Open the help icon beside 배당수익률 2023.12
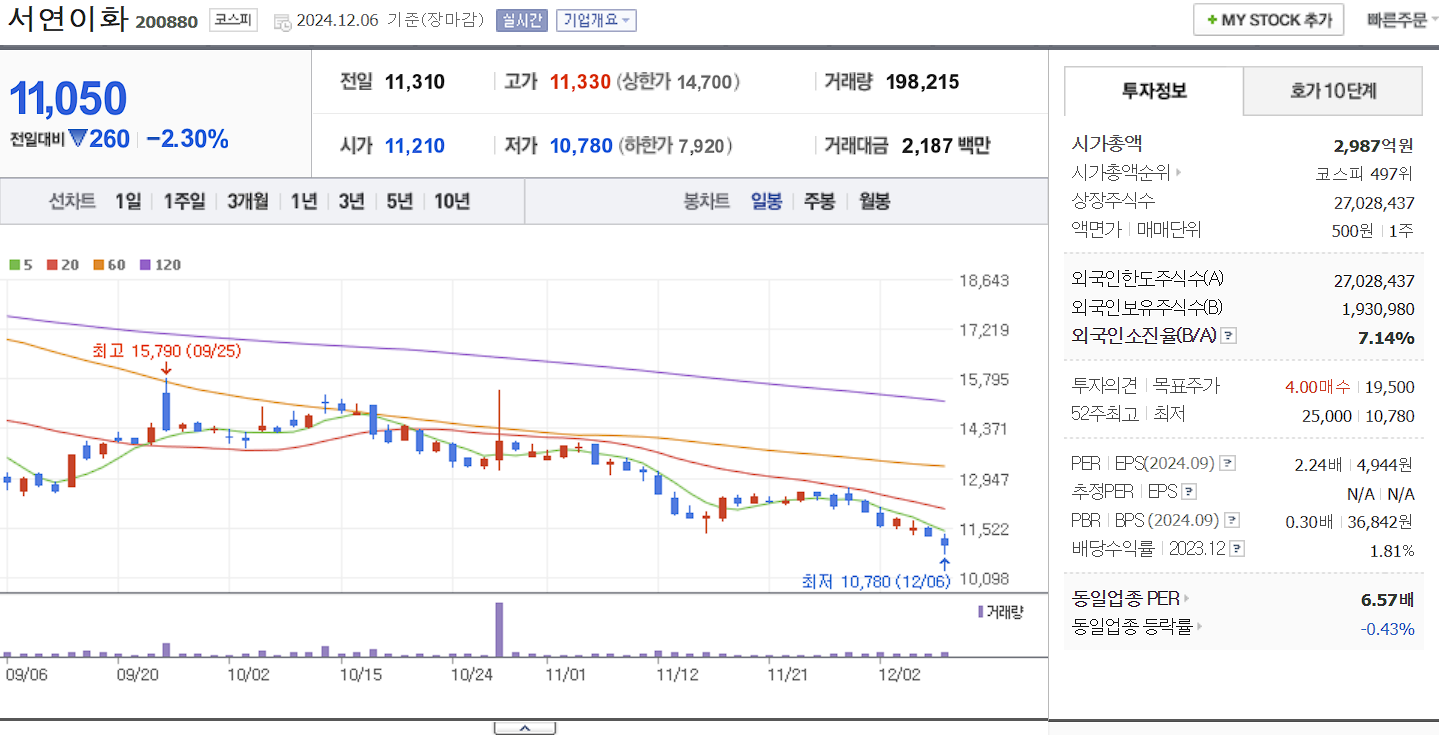Screen dimensions: 1439x735 point(1237,549)
